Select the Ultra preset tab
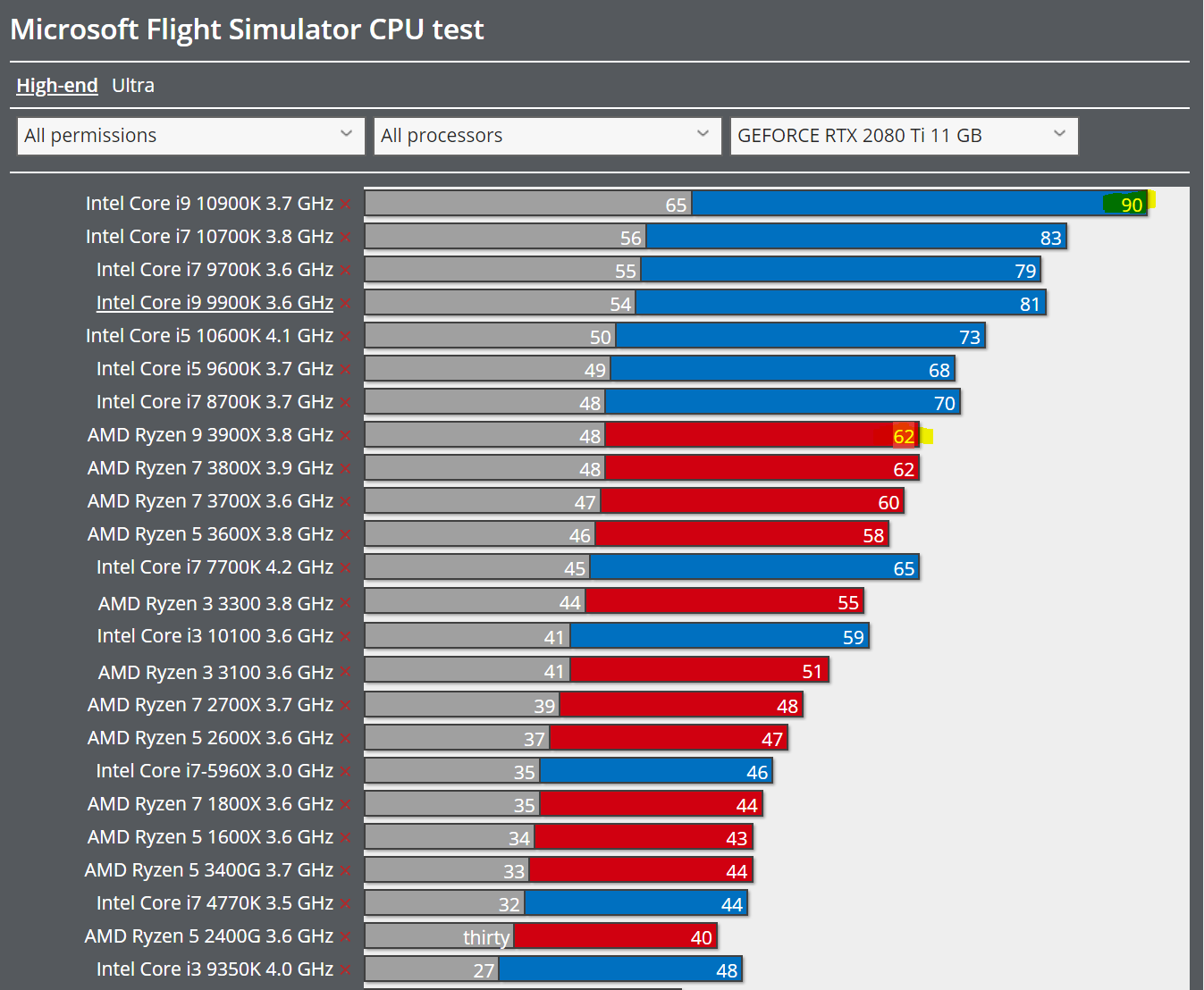 (133, 86)
